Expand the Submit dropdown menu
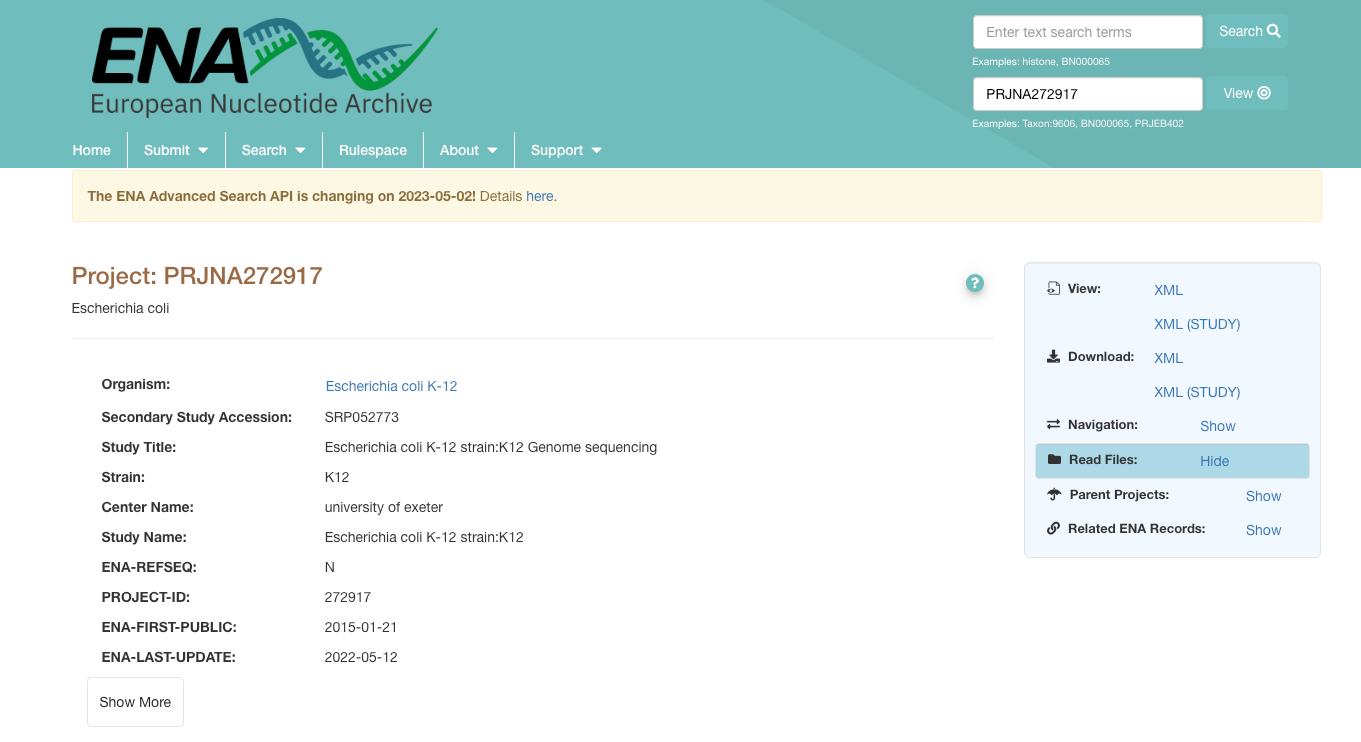The image size is (1361, 742). point(176,150)
